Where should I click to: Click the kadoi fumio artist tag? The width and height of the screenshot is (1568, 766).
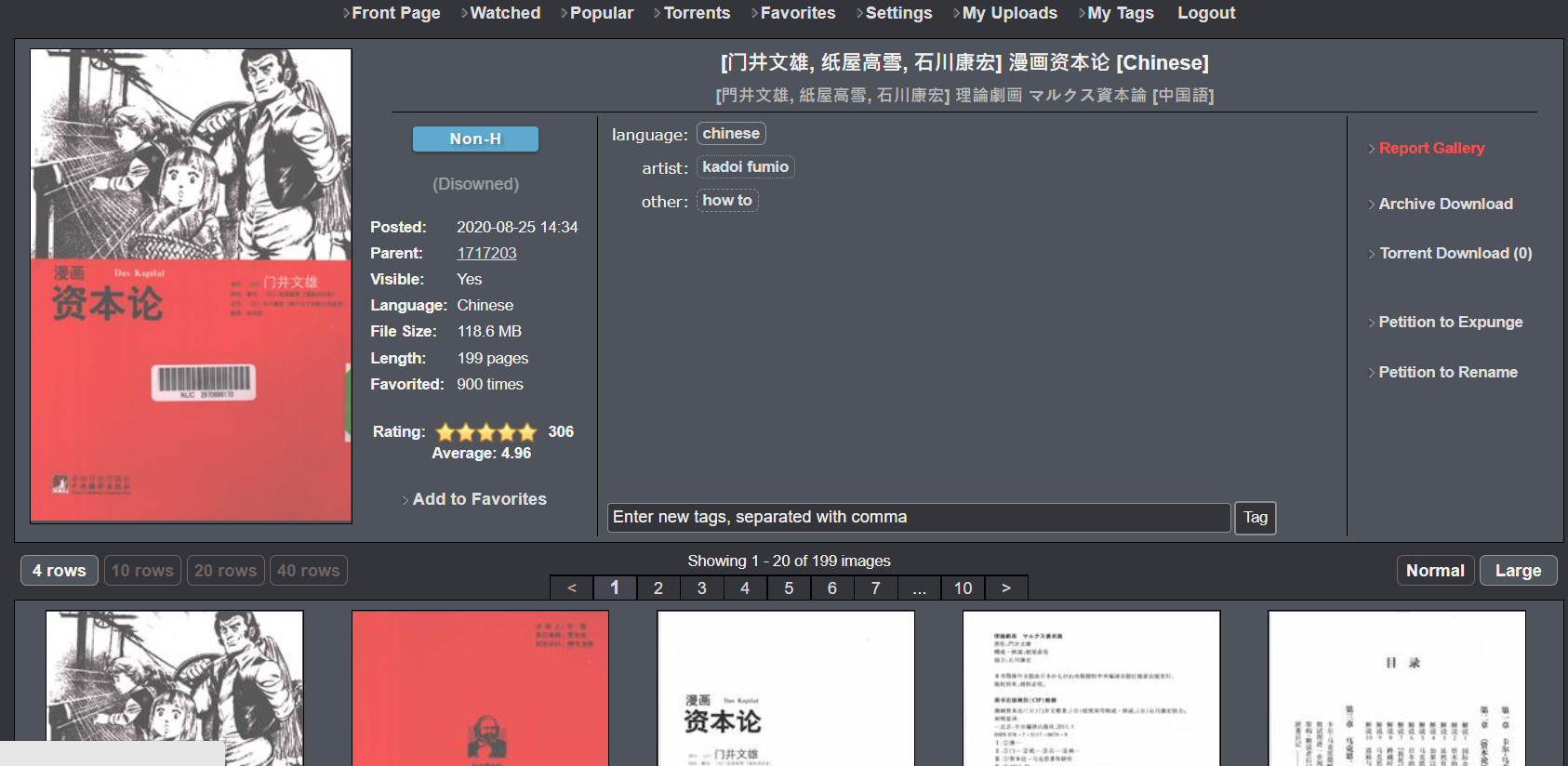pyautogui.click(x=745, y=167)
